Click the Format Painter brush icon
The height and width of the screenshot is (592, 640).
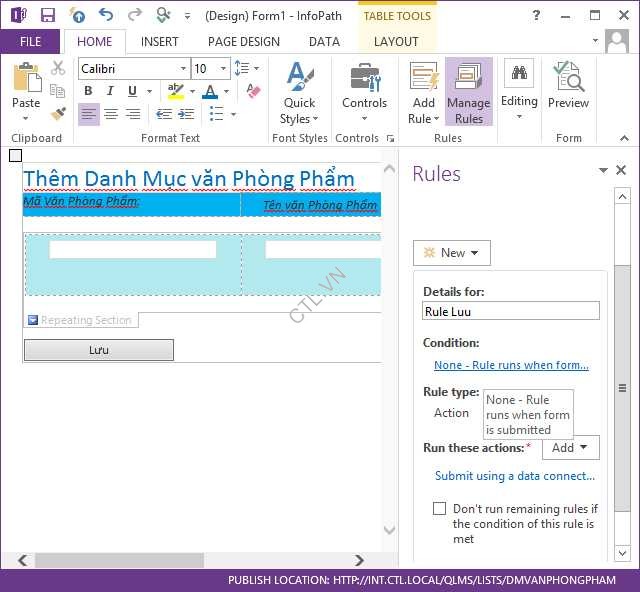click(x=58, y=113)
